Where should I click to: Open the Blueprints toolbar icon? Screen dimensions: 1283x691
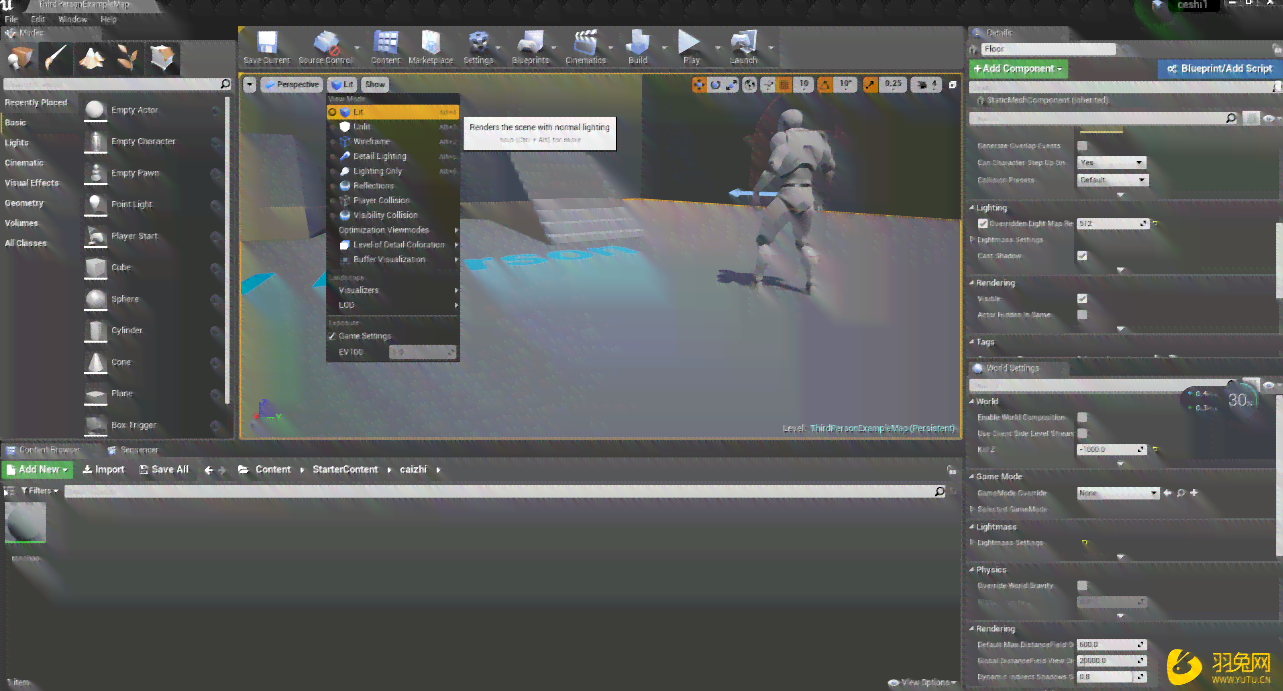[x=530, y=45]
